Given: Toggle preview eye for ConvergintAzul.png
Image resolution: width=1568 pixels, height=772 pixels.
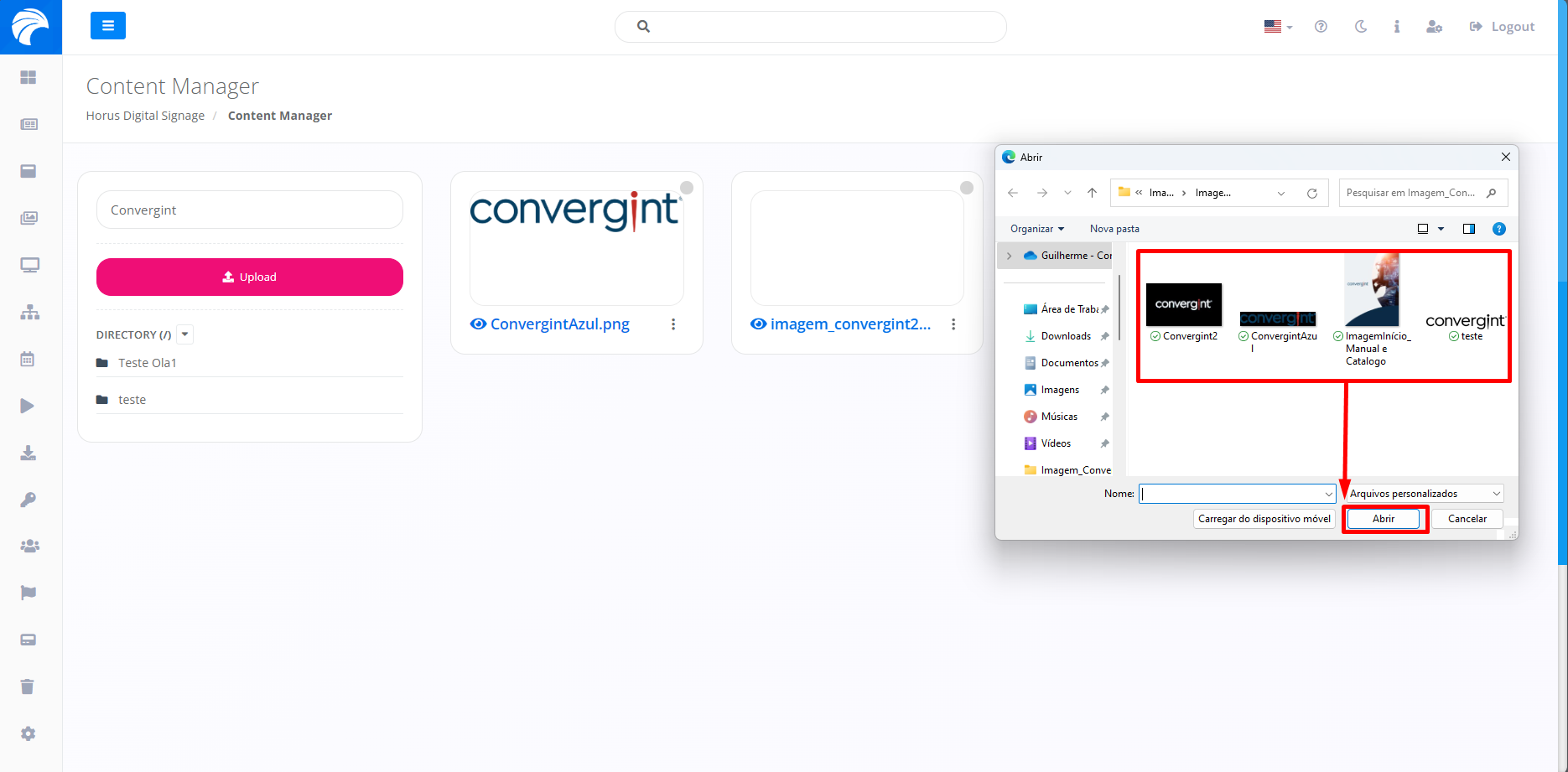Looking at the screenshot, I should 478,324.
